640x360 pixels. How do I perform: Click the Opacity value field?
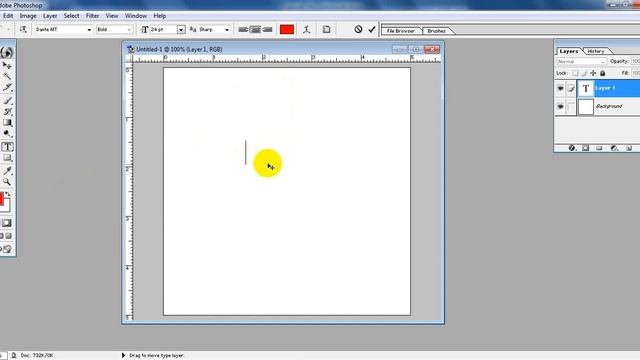click(635, 61)
